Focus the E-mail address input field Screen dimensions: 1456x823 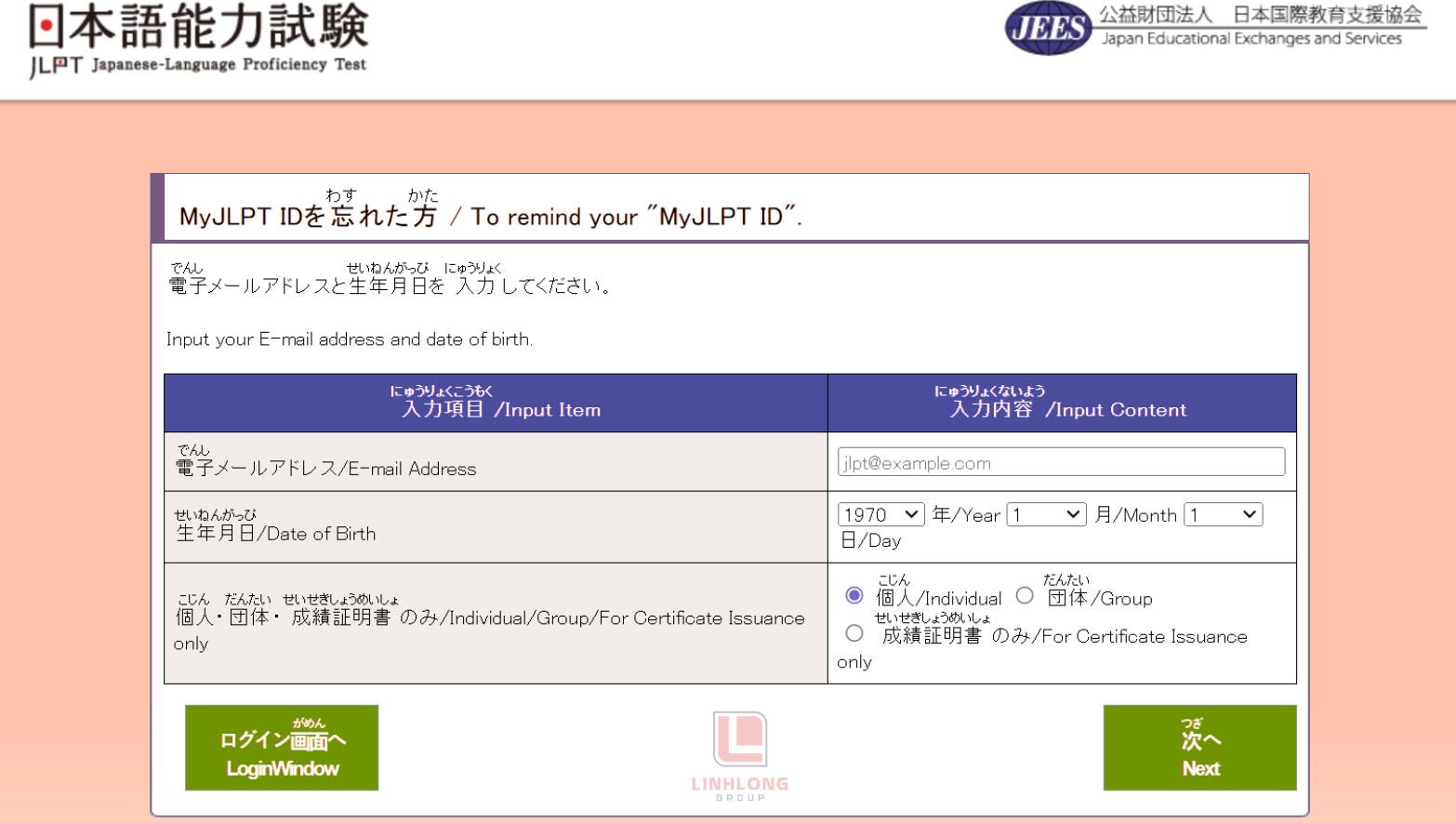[1061, 462]
